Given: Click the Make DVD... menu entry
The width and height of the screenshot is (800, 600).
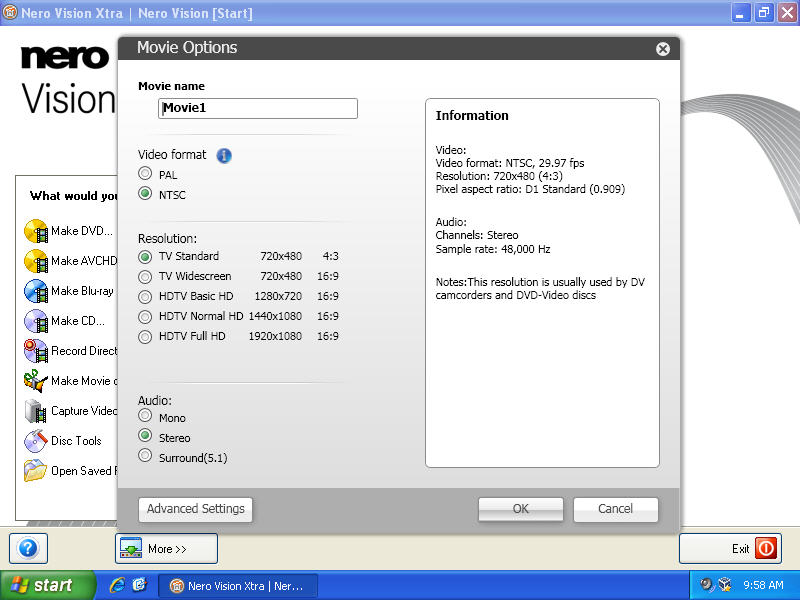Looking at the screenshot, I should pos(82,231).
